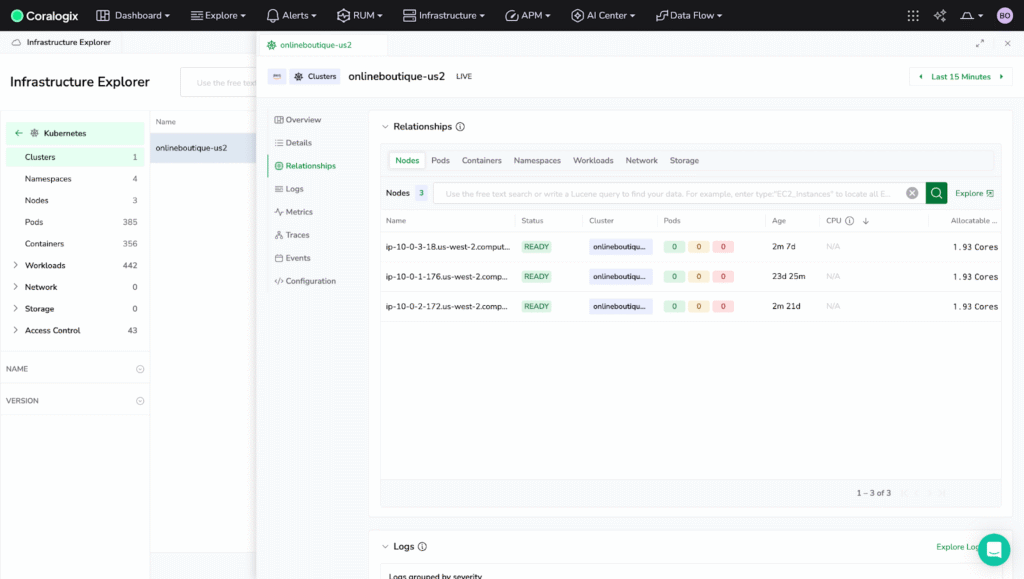Screen dimensions: 1024x579
Task: Open the apps grid icon
Action: coord(913,16)
